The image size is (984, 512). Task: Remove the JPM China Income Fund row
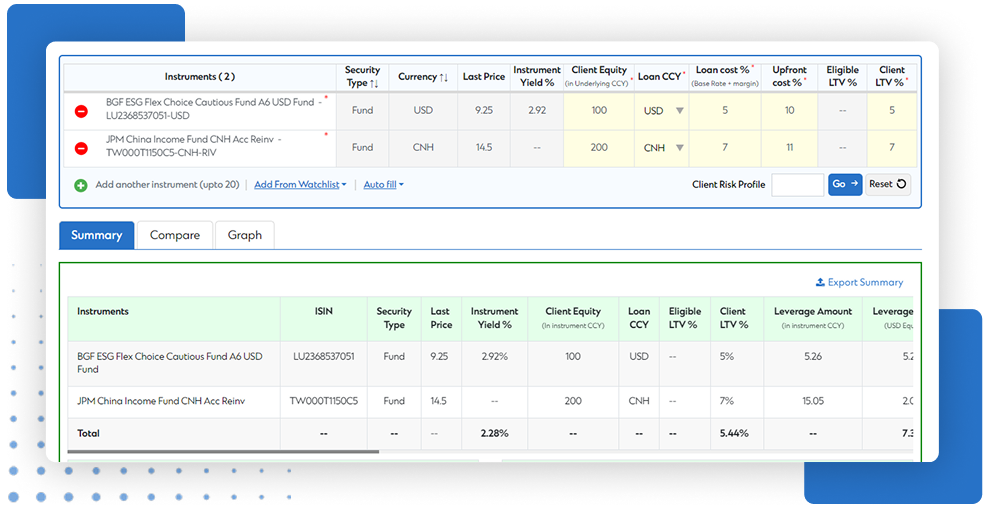(81, 148)
